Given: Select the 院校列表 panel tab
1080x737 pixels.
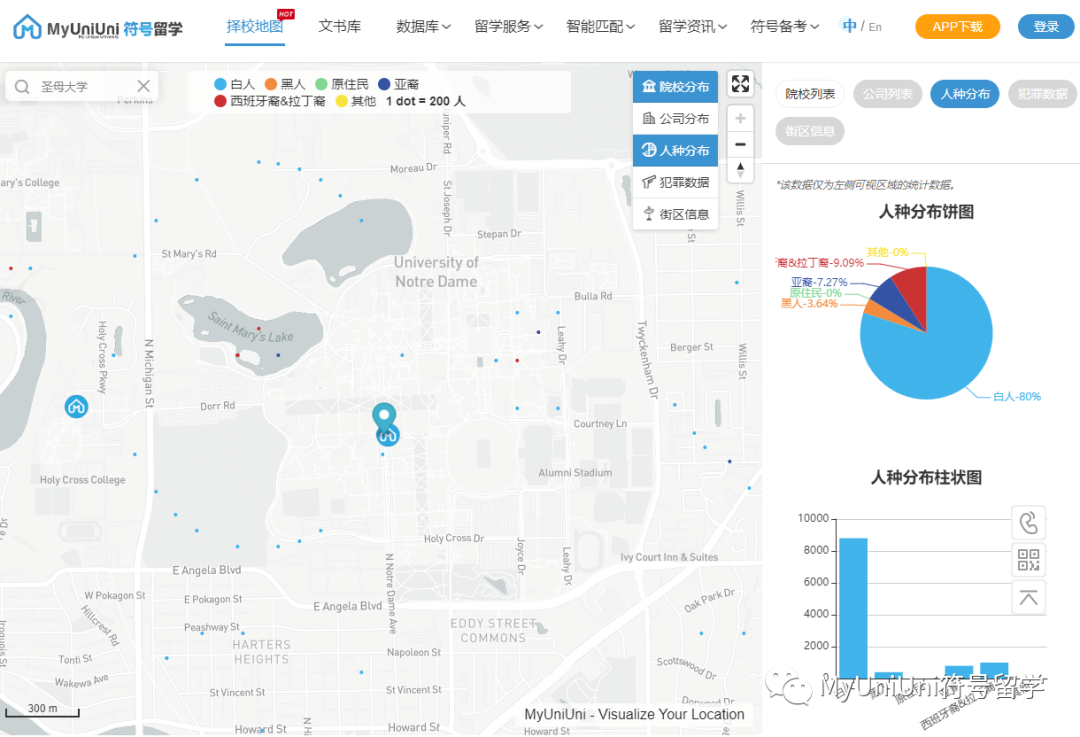Looking at the screenshot, I should (810, 94).
